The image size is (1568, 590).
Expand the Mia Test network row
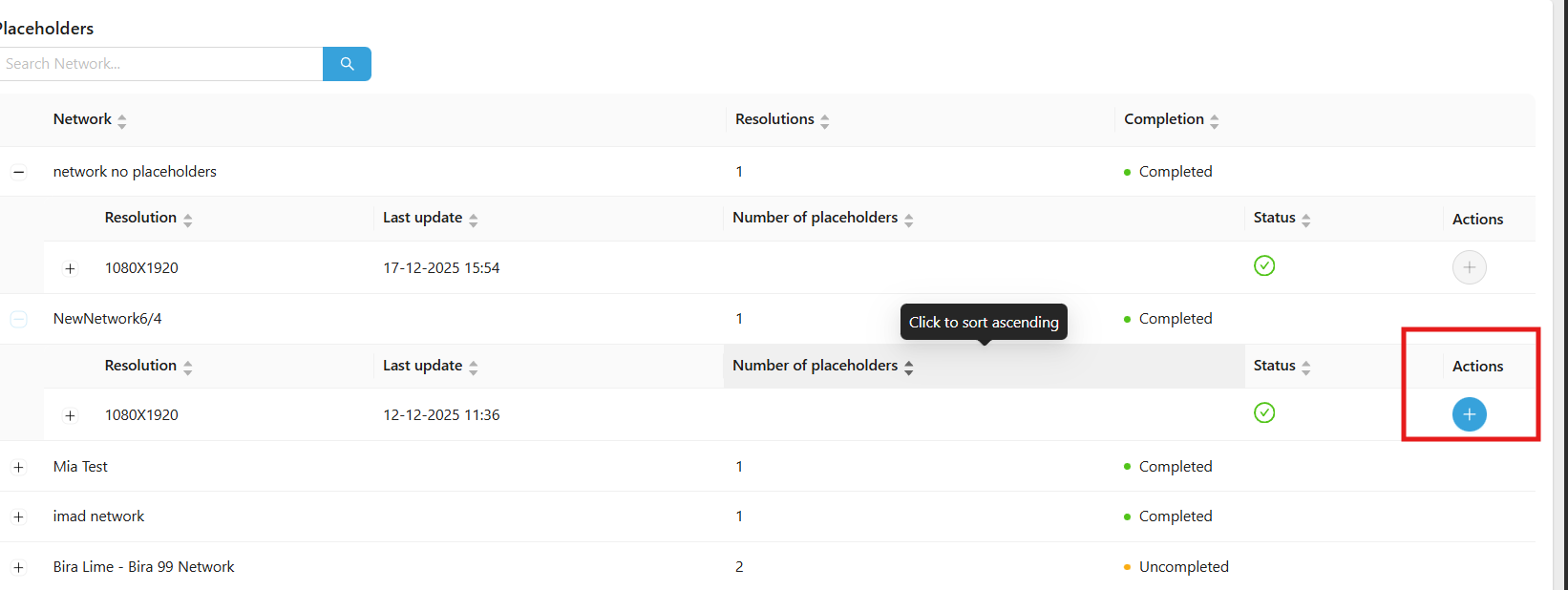(18, 467)
